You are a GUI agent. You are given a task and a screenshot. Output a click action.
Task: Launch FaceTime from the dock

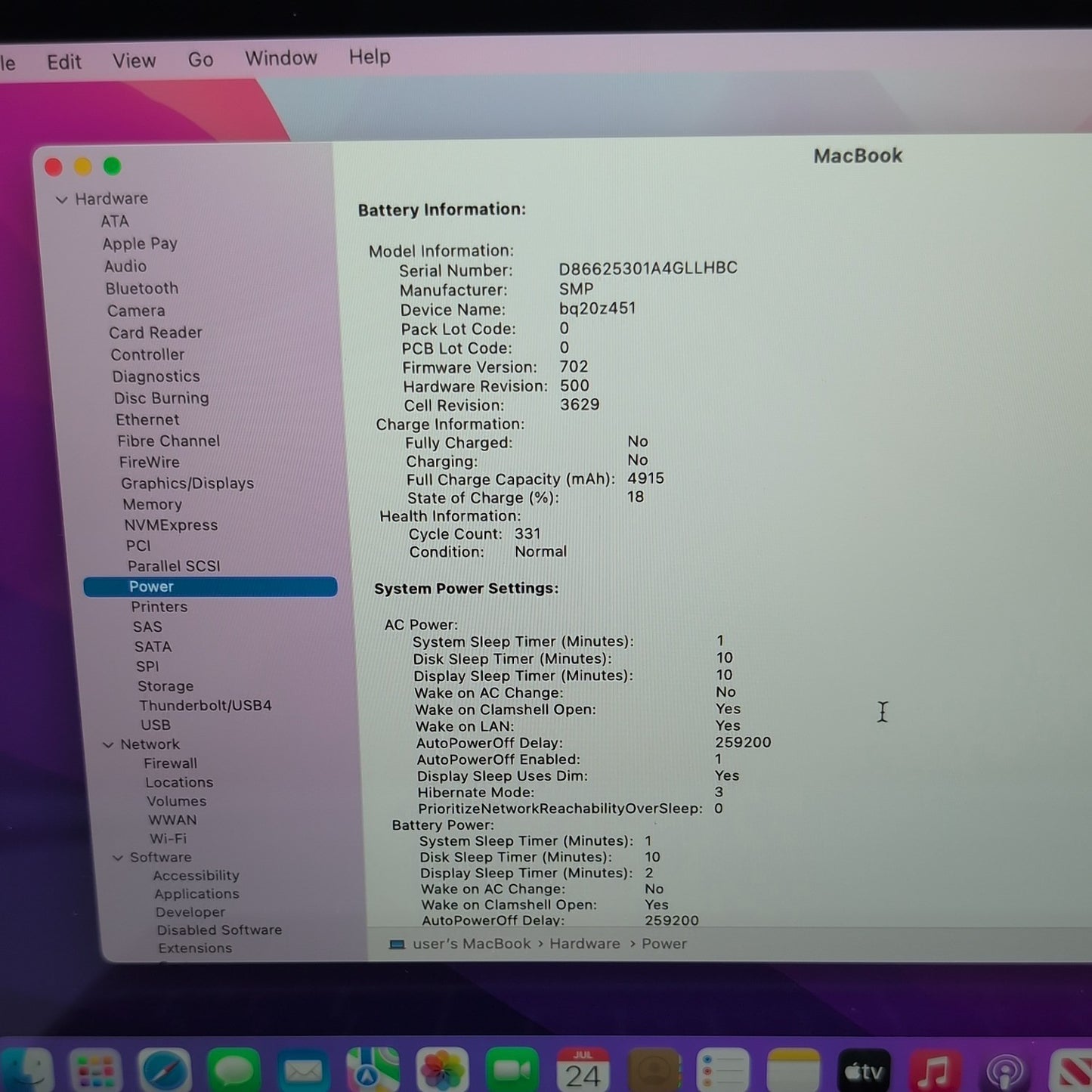point(512,1070)
